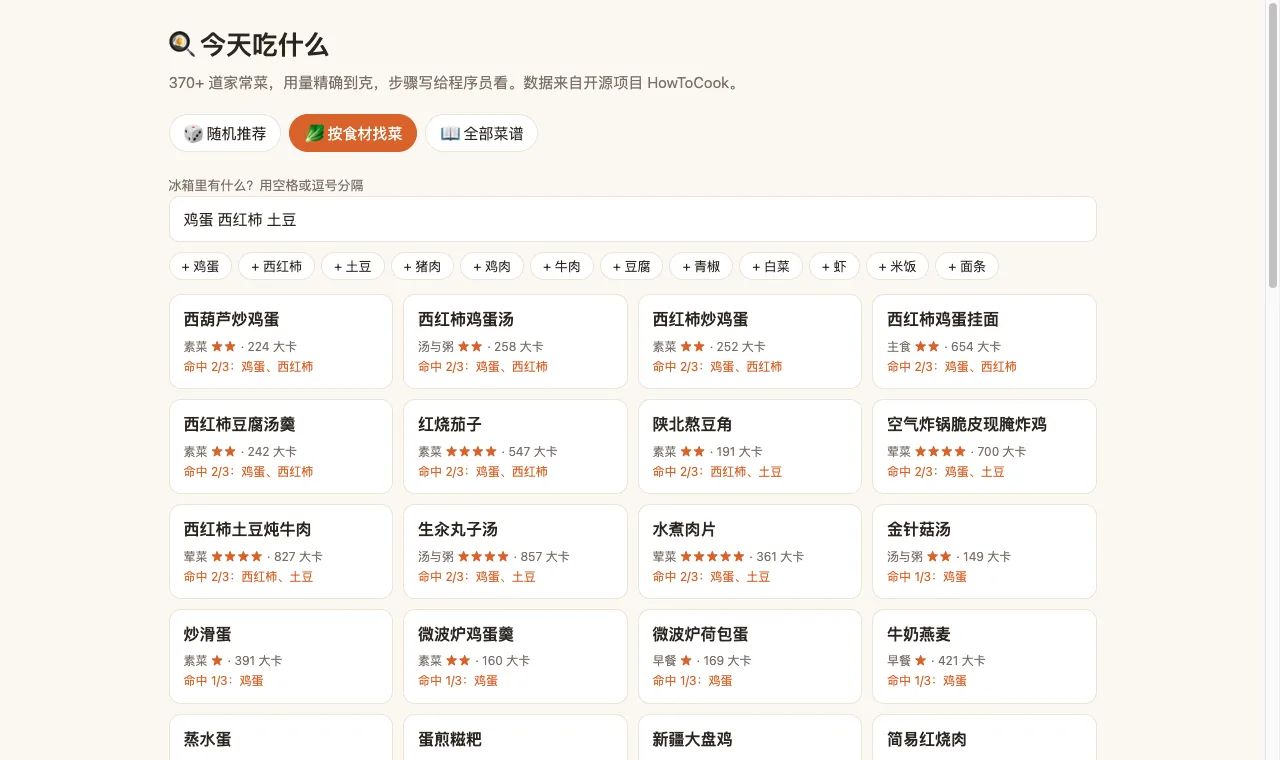Add 牛肉 ingredient chip

(x=562, y=266)
